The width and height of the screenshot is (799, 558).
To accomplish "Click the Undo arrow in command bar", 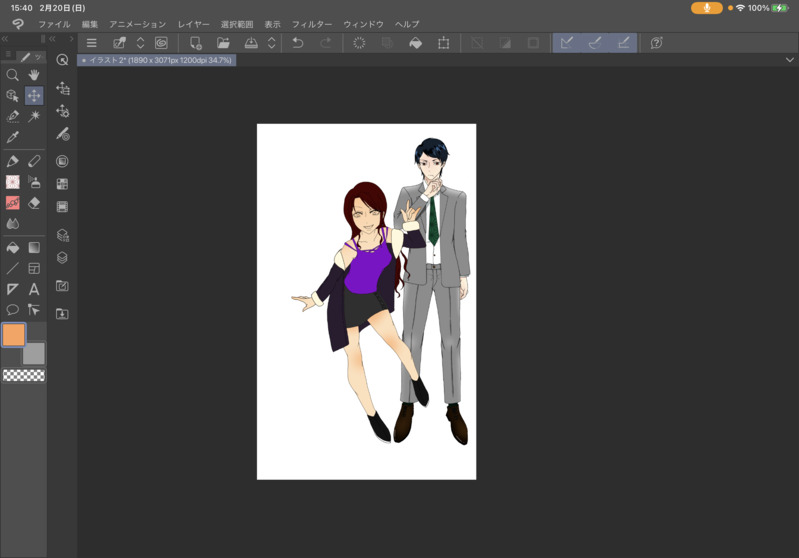I will click(297, 43).
